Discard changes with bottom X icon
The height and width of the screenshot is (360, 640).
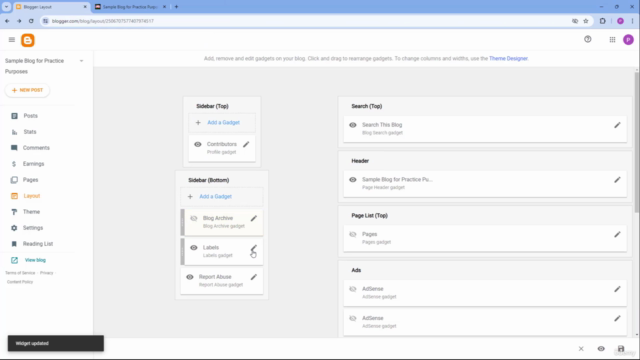581,349
